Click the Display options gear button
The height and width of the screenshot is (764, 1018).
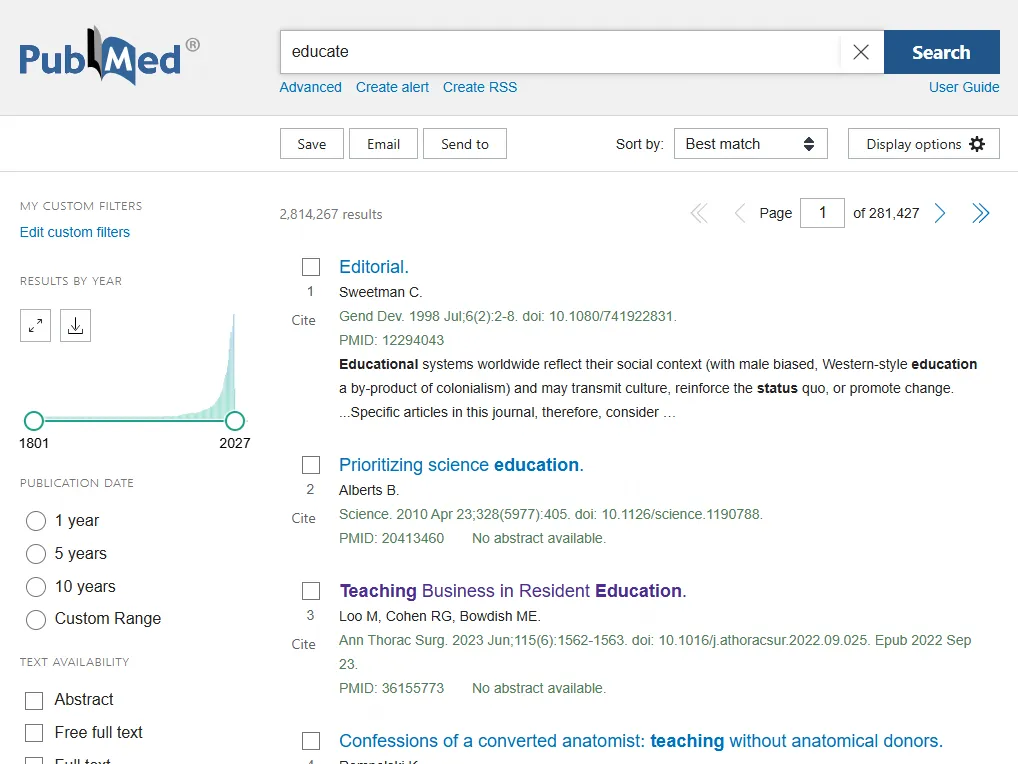tap(925, 144)
